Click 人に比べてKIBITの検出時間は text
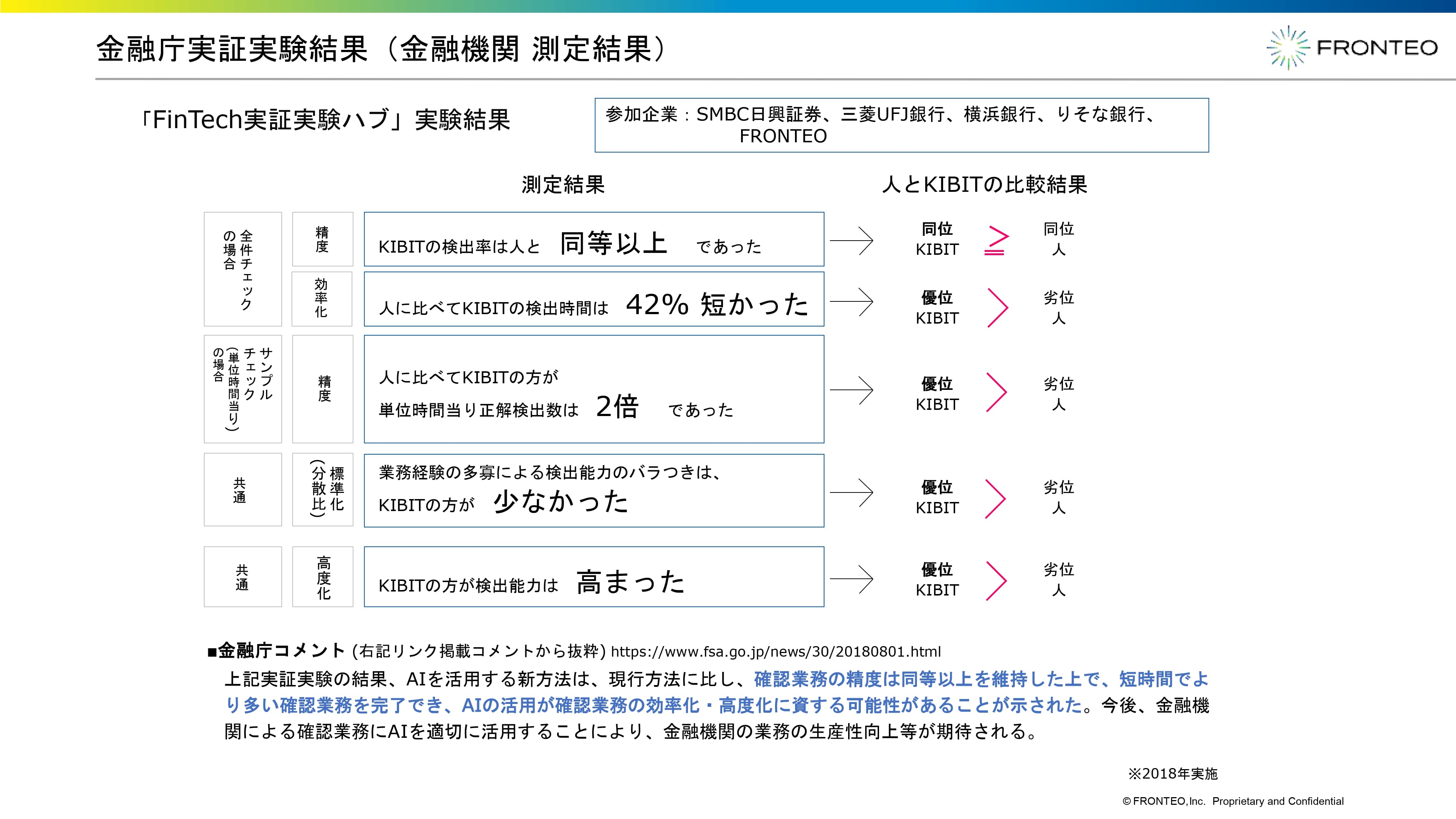Viewport: 1456px width, 819px height. [494, 308]
